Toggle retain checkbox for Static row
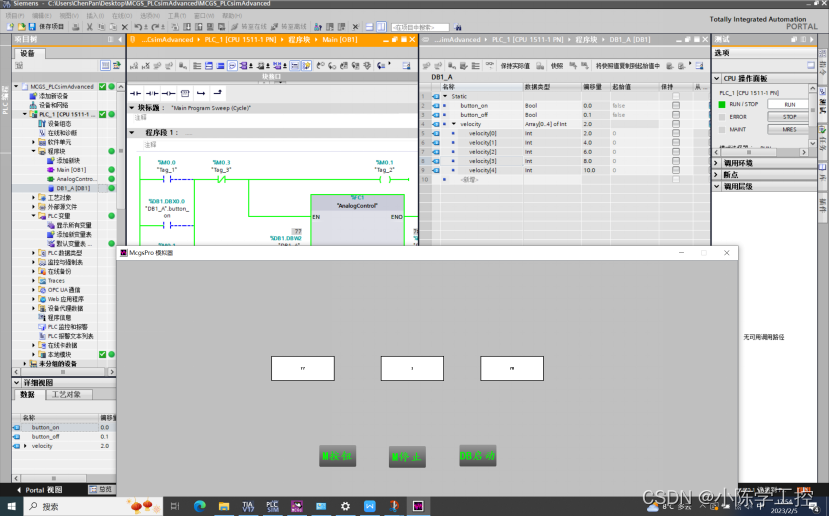The width and height of the screenshot is (830, 517). click(675, 96)
